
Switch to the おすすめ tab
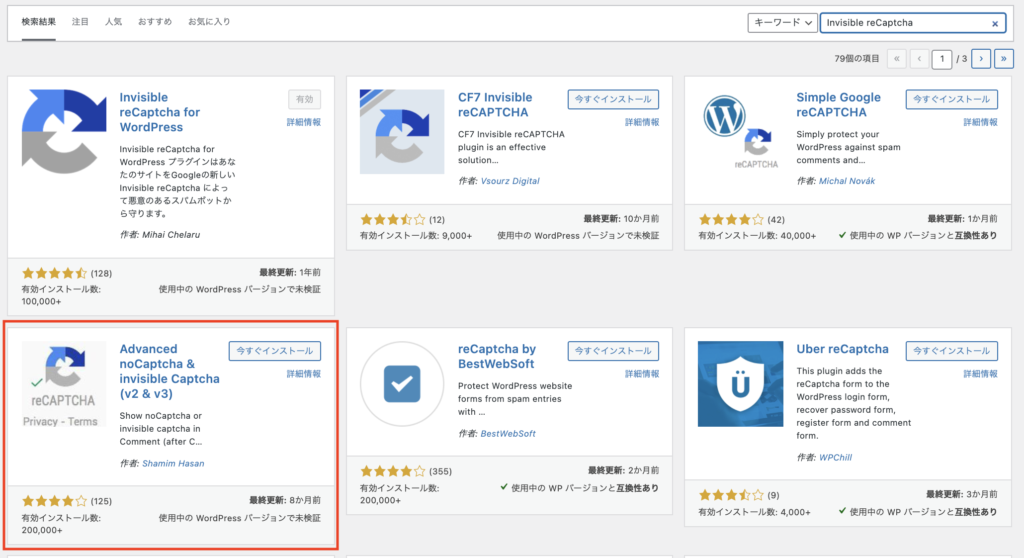coord(155,22)
